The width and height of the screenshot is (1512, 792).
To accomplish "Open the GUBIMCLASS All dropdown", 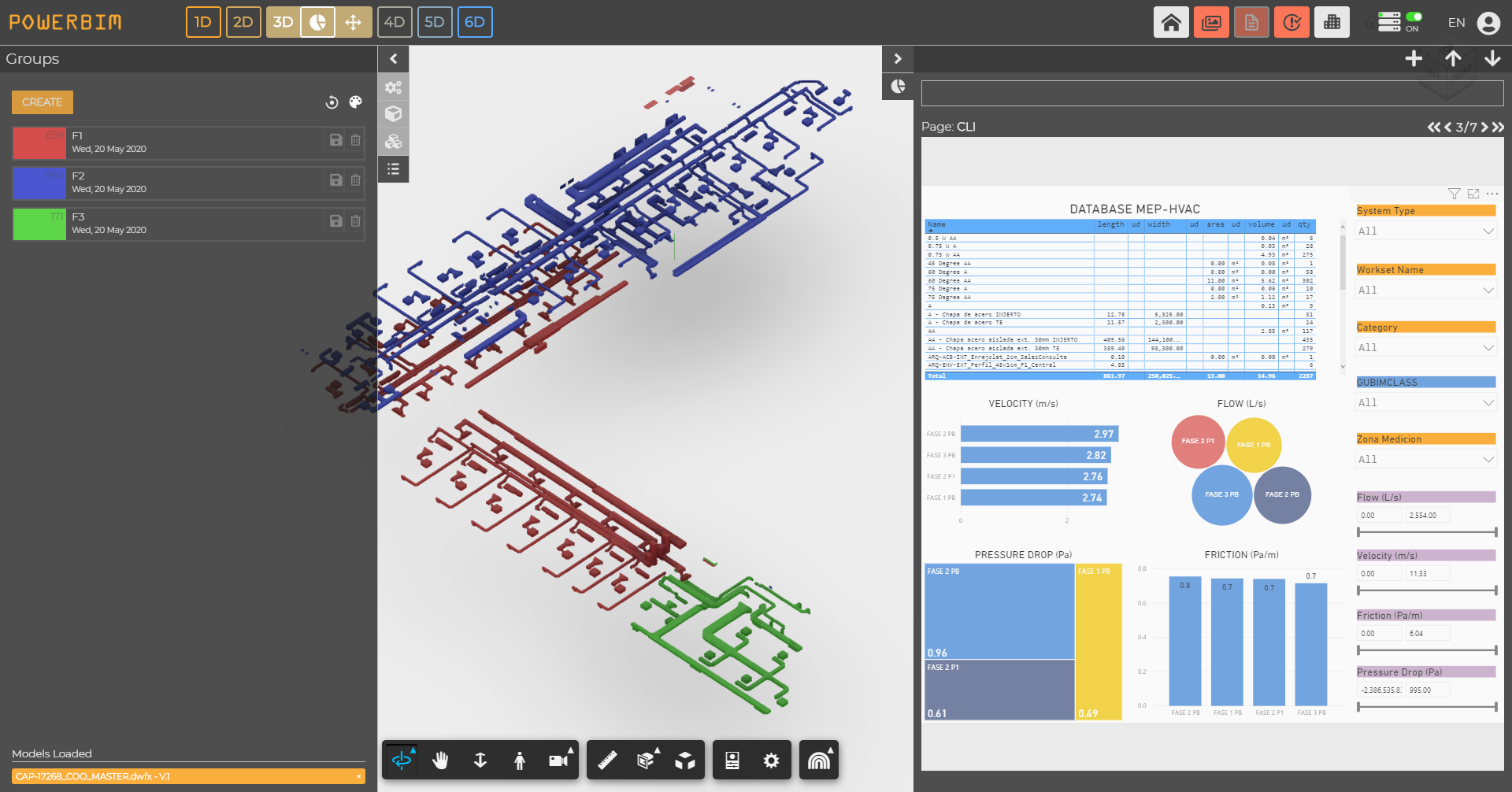I will 1425,402.
